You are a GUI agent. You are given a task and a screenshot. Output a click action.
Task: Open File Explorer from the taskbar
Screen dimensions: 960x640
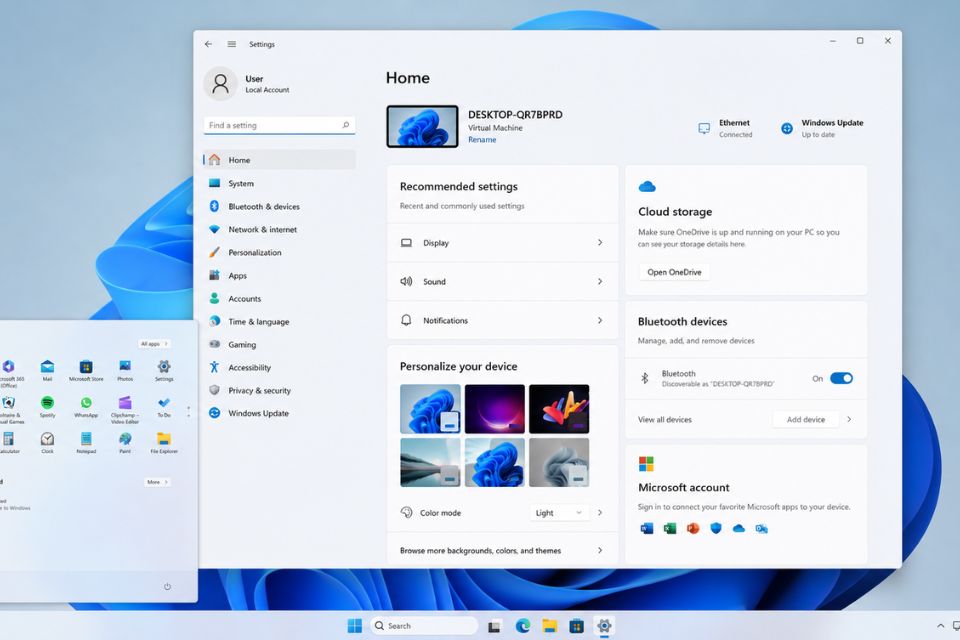[549, 625]
